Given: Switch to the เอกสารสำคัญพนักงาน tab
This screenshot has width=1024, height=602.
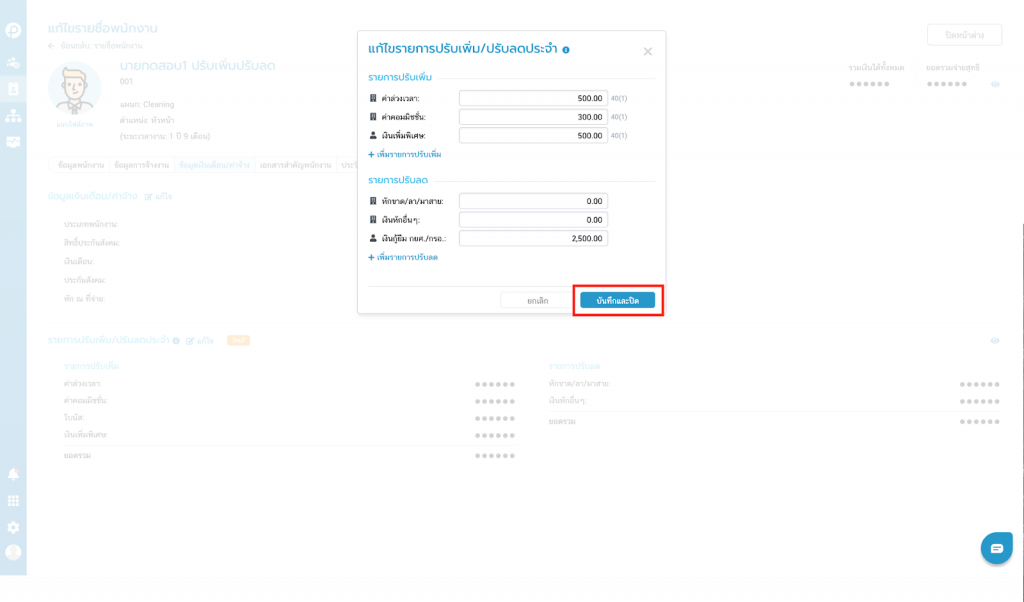Looking at the screenshot, I should click(x=297, y=164).
